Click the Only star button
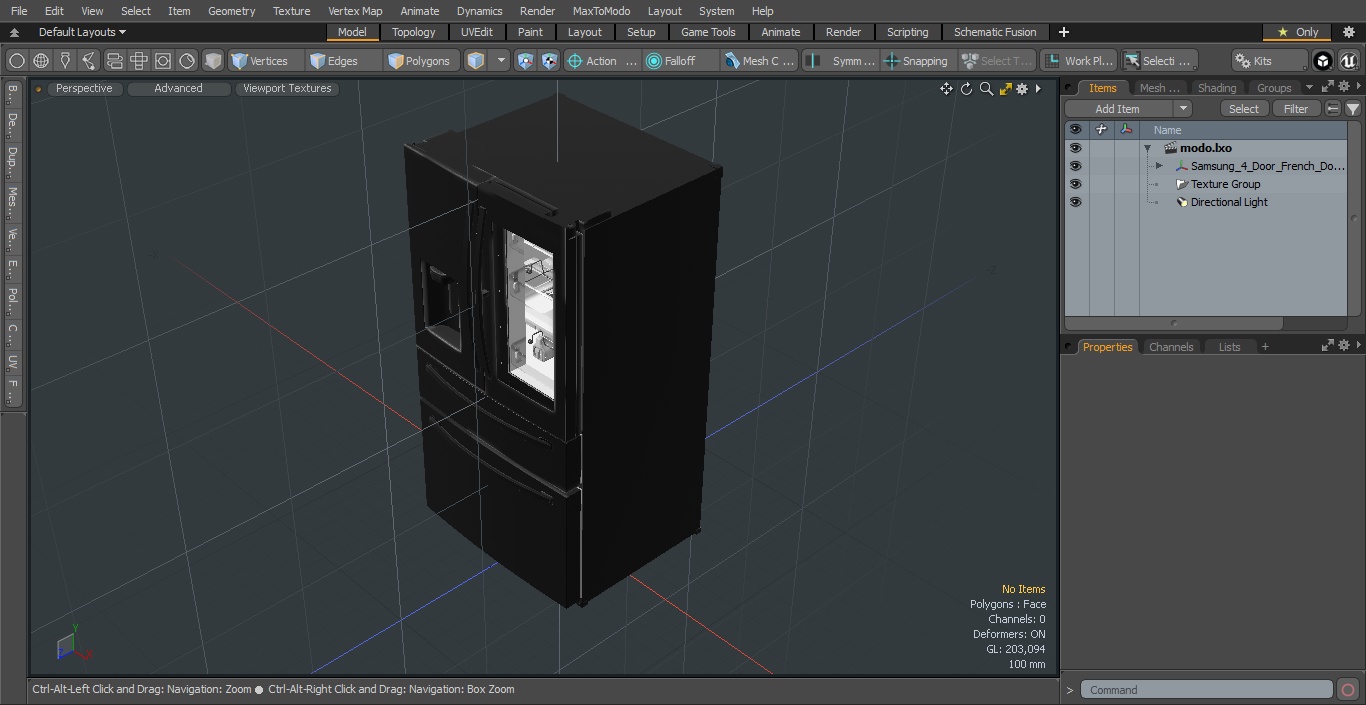The width and height of the screenshot is (1366, 705). point(1297,32)
